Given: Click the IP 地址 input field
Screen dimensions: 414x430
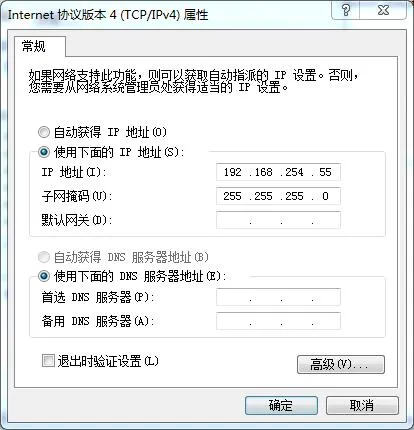Looking at the screenshot, I should click(x=278, y=172).
